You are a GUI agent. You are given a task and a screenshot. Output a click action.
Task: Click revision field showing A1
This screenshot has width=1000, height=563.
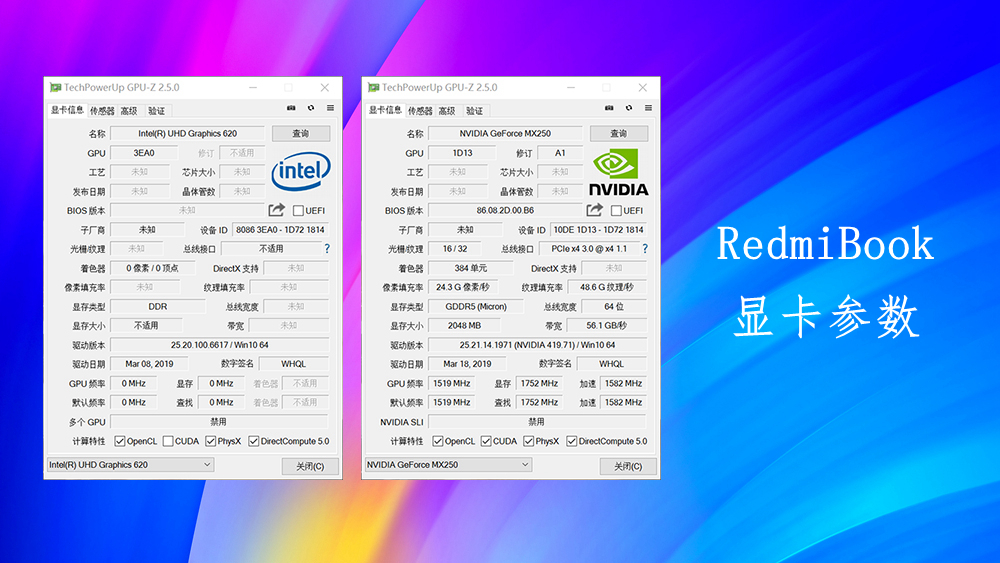coord(560,153)
